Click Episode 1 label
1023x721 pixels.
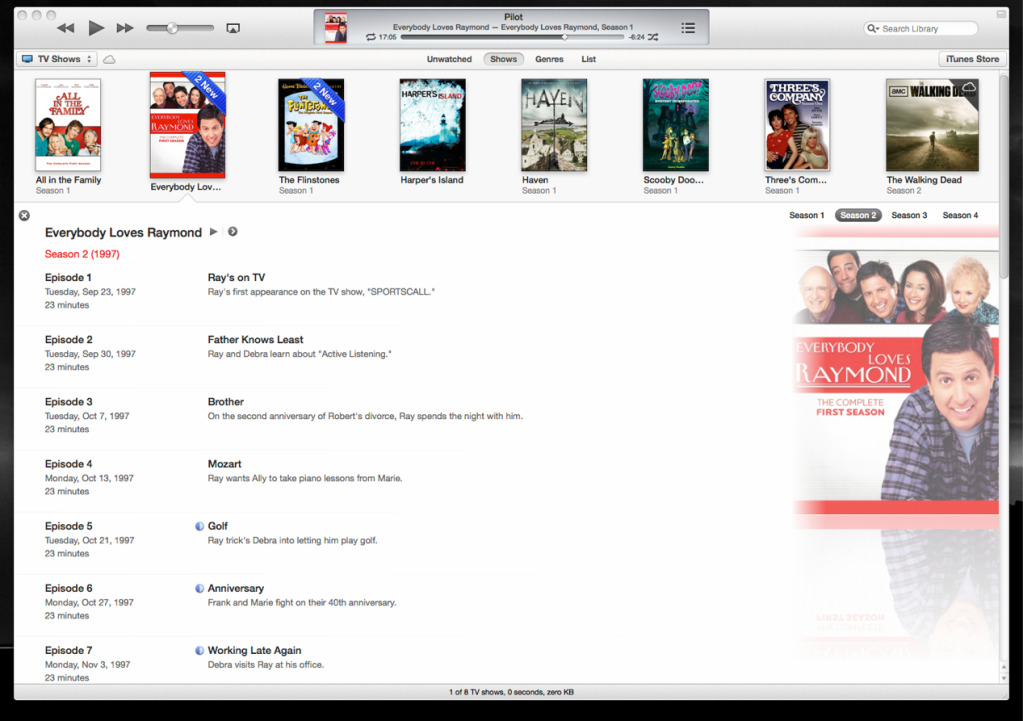click(68, 277)
